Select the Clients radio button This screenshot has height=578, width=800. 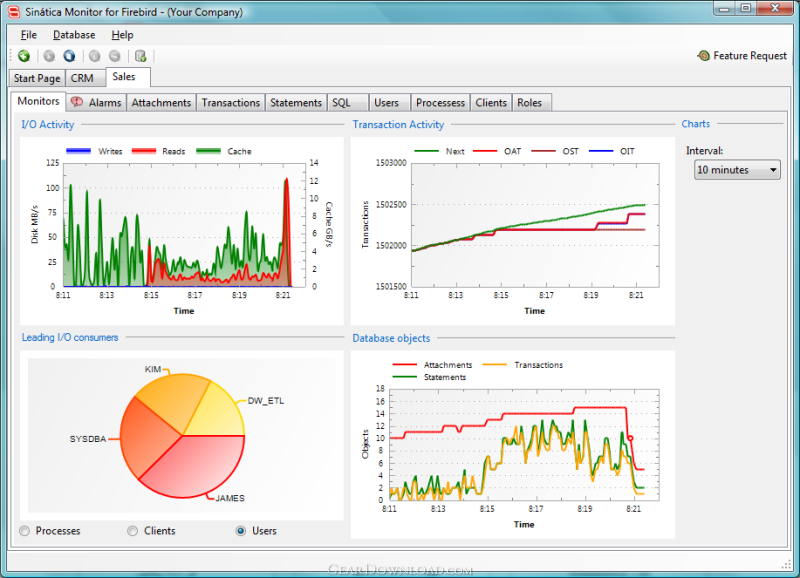coord(133,531)
